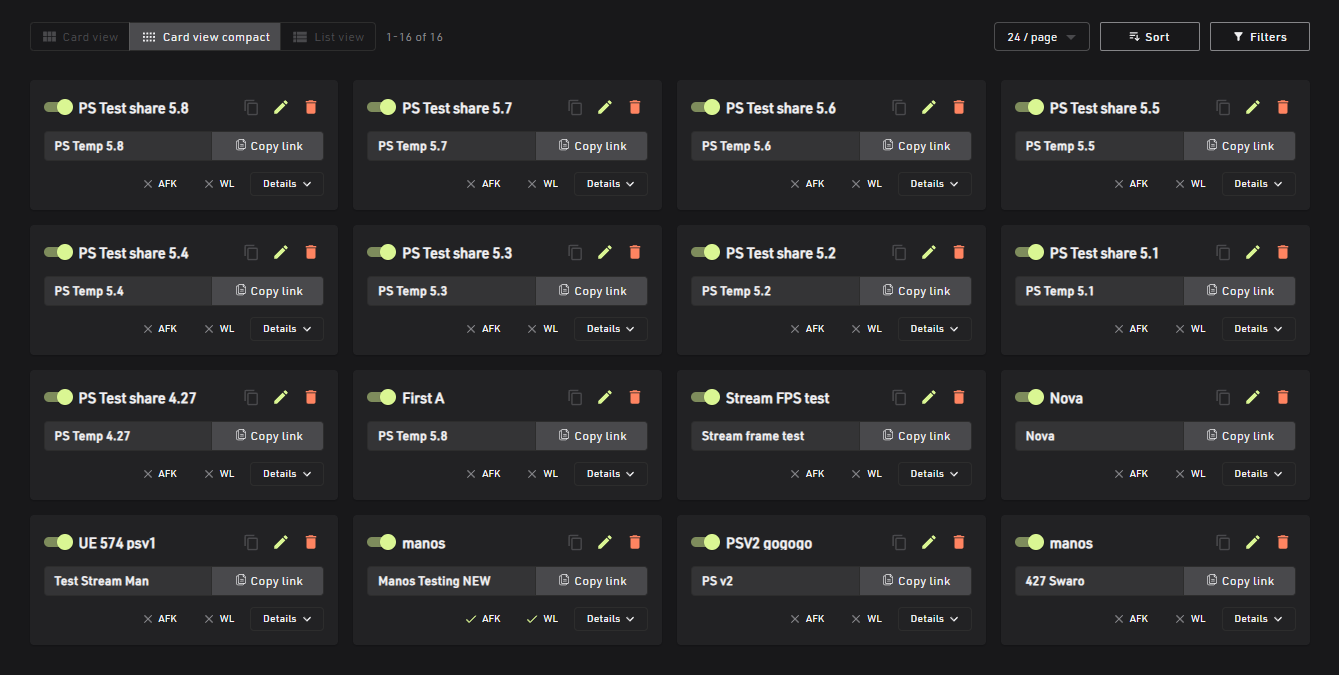Edit the First A card

604,398
